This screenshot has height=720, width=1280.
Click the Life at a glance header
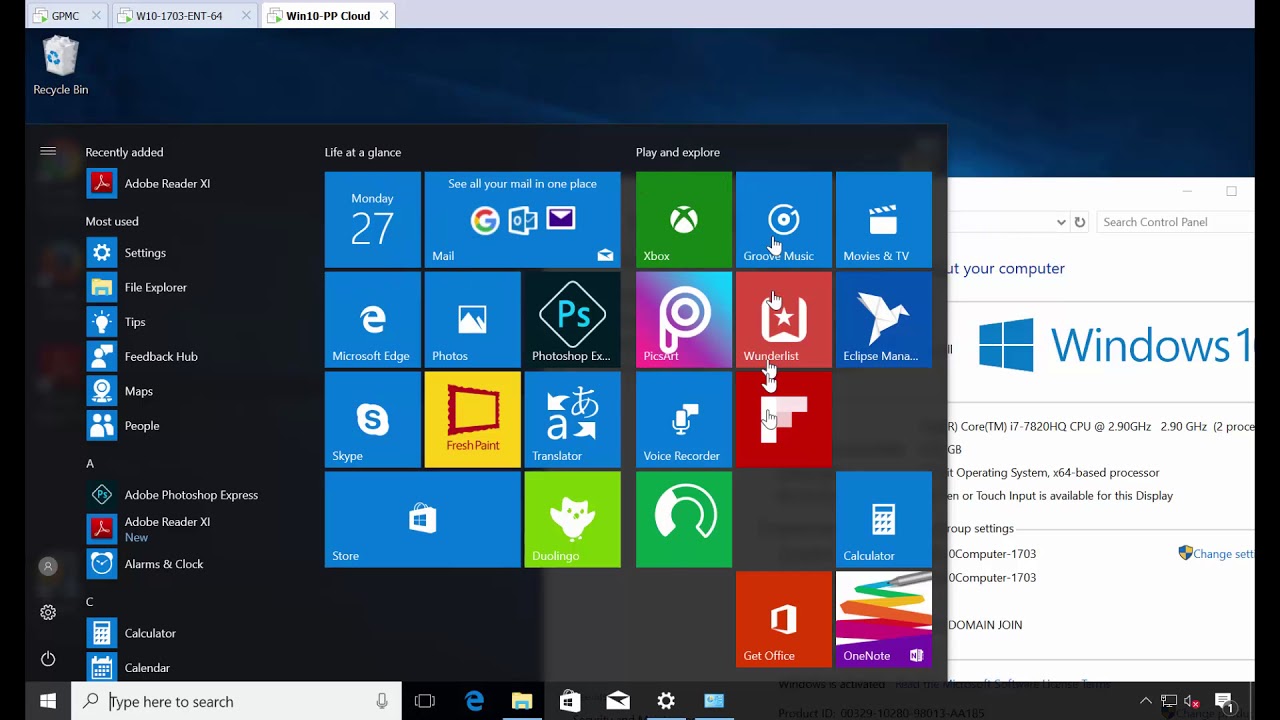point(363,152)
